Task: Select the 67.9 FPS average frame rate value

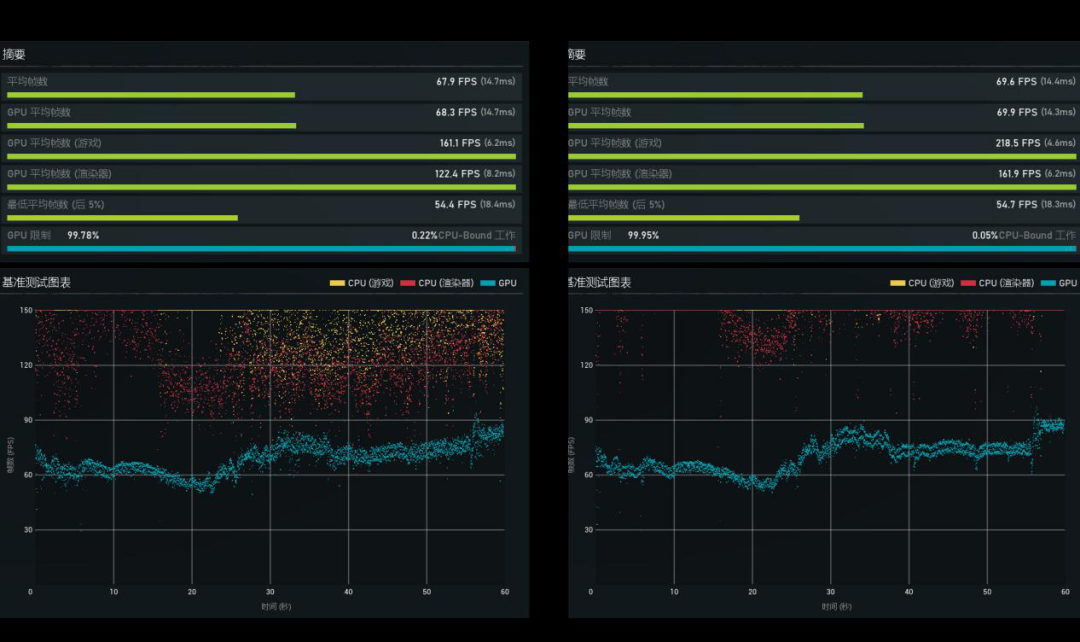Action: pyautogui.click(x=457, y=81)
